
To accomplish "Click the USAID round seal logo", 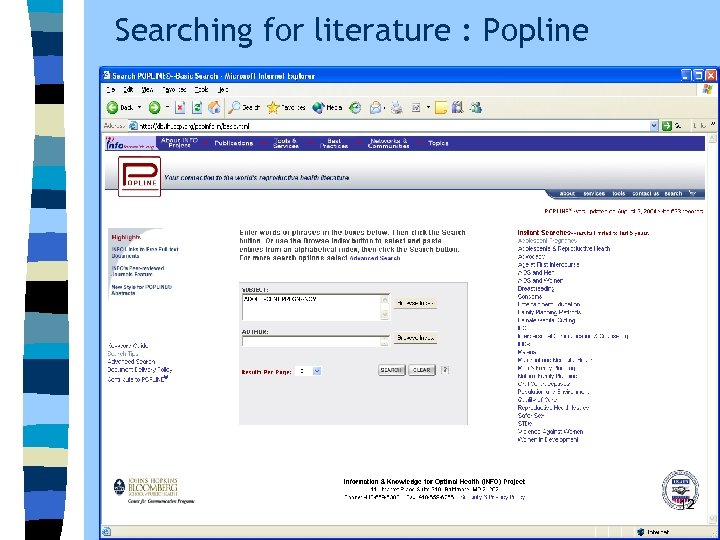I will click(680, 489).
